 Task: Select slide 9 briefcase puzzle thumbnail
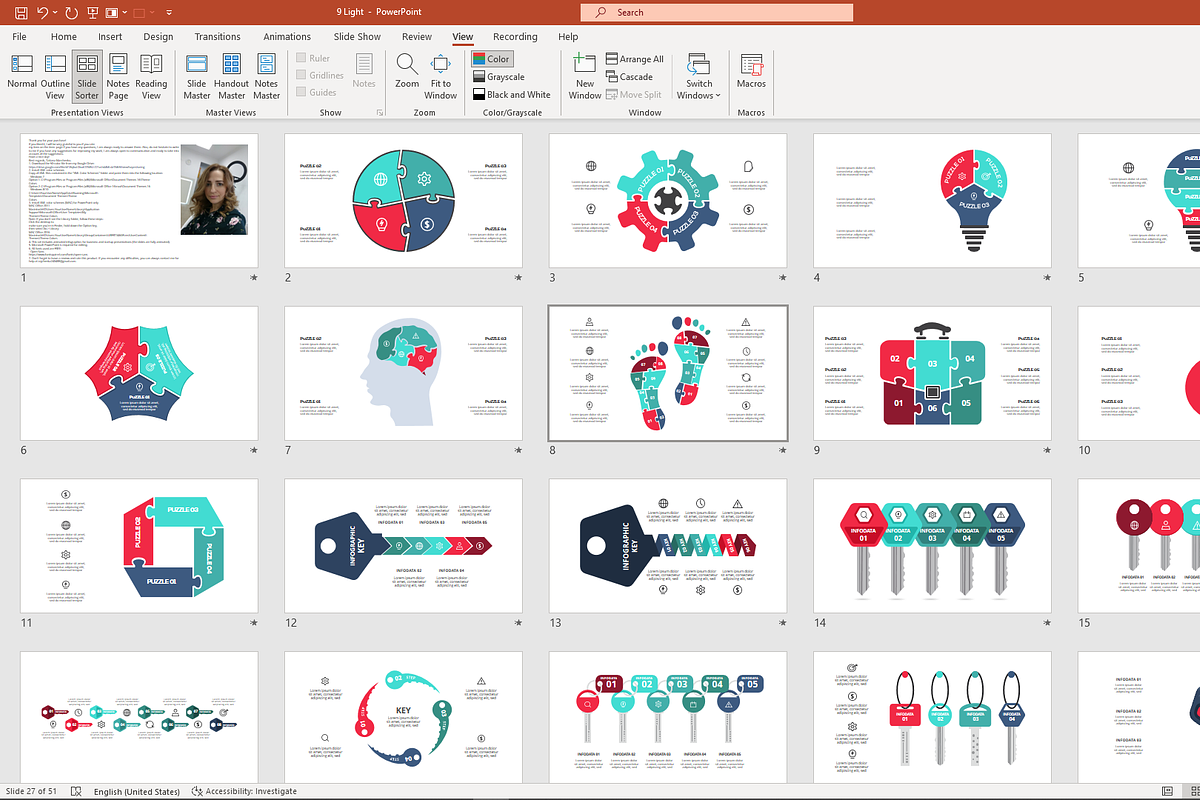click(x=932, y=373)
